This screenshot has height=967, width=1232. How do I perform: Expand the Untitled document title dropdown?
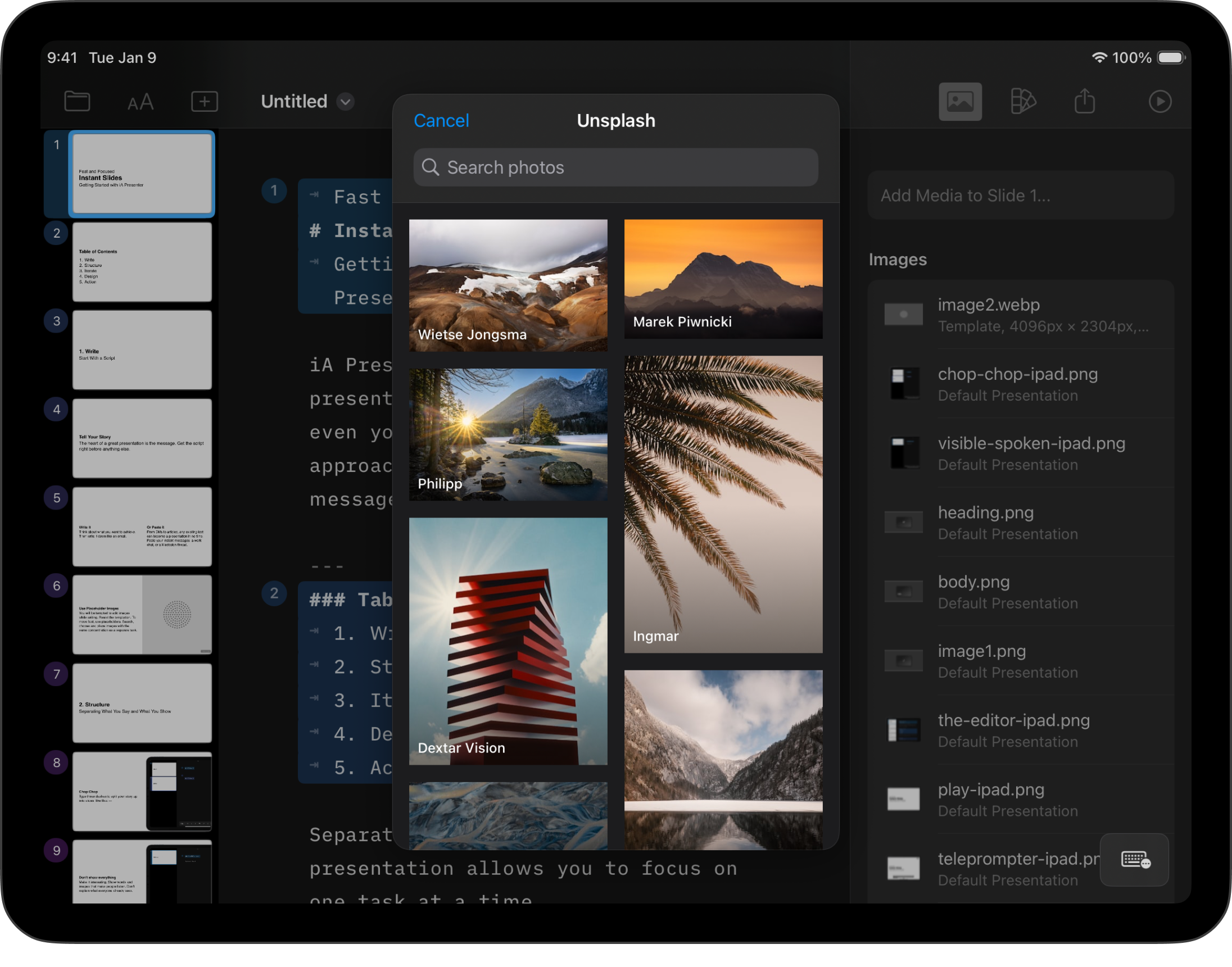(x=345, y=101)
